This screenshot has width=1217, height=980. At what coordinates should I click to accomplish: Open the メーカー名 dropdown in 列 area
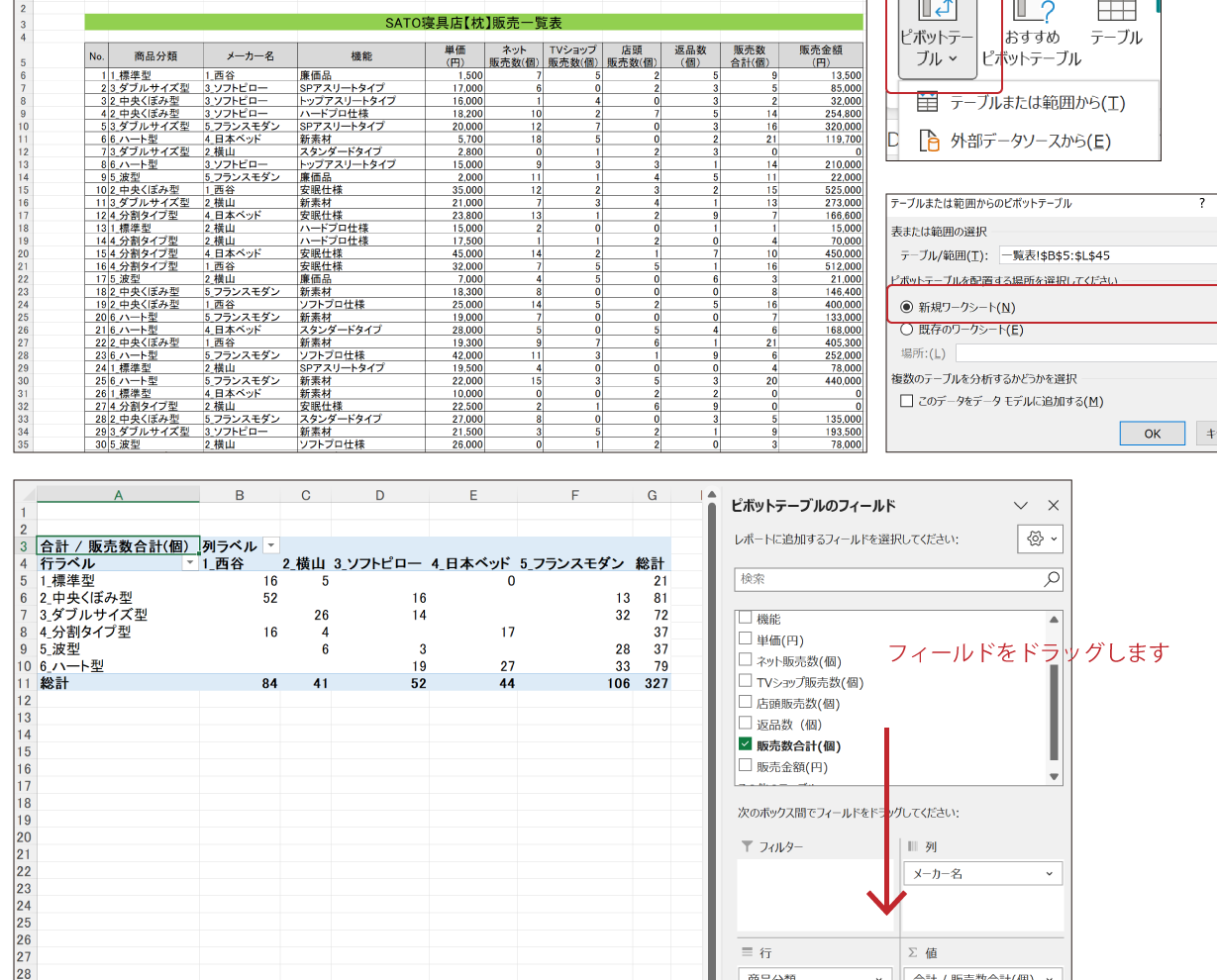[x=1050, y=874]
